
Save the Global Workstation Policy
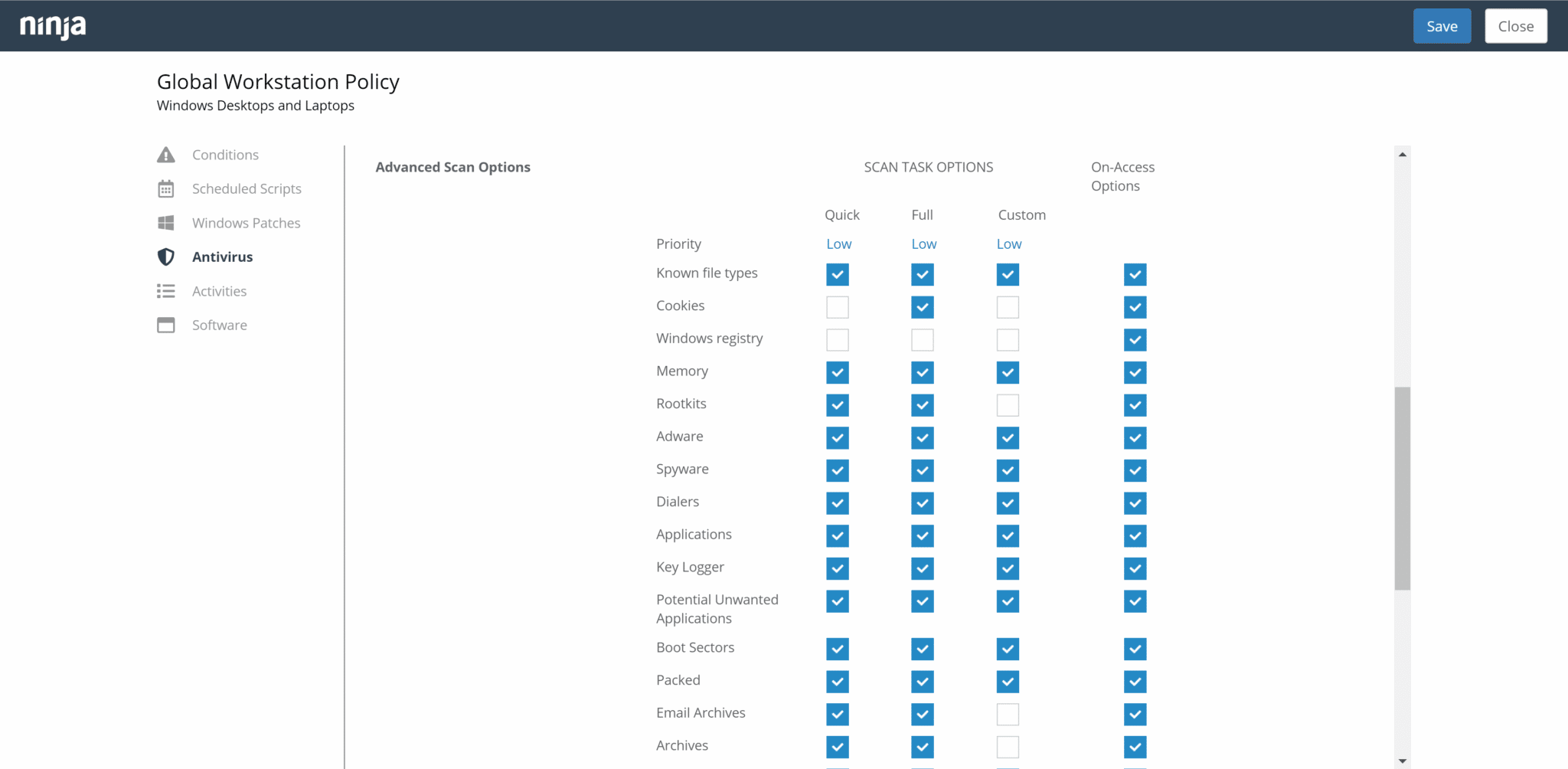1442,25
